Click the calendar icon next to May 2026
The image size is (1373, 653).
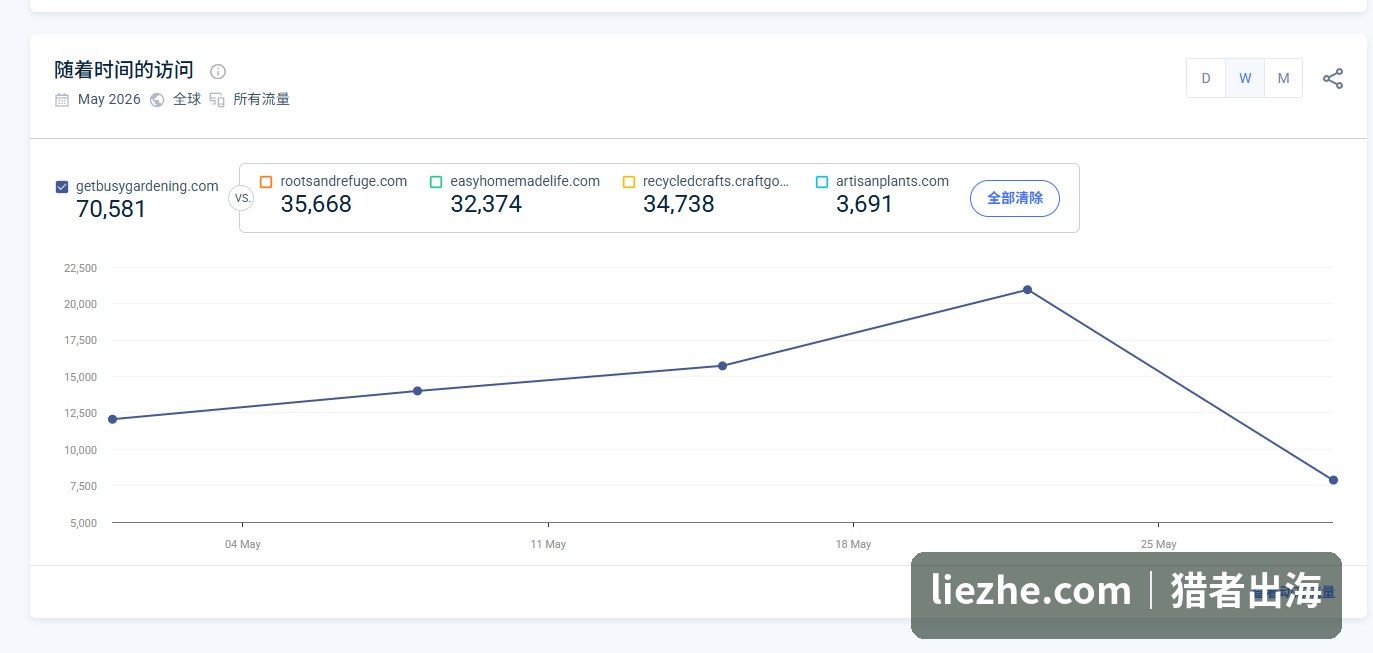click(62, 99)
